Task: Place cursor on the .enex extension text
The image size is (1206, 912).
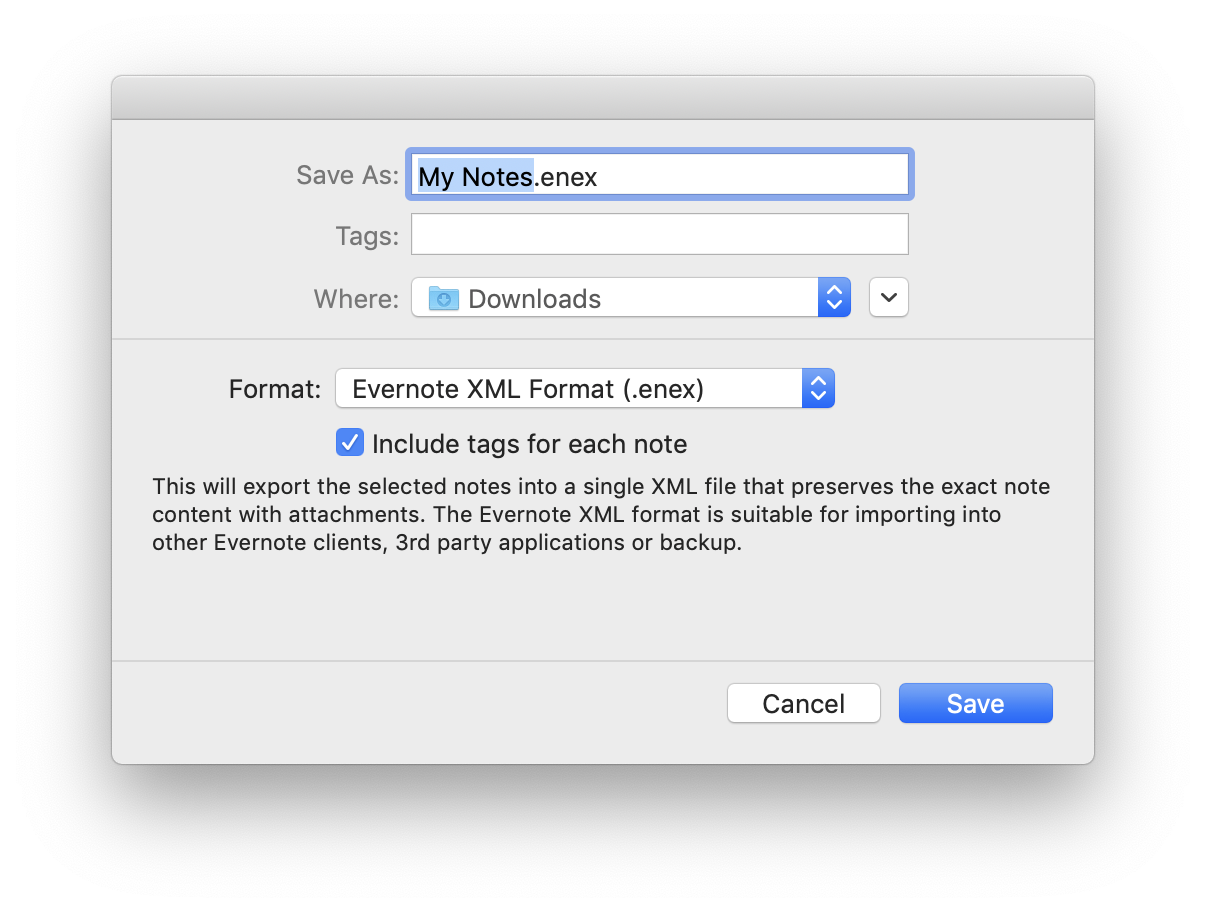Action: pos(566,177)
